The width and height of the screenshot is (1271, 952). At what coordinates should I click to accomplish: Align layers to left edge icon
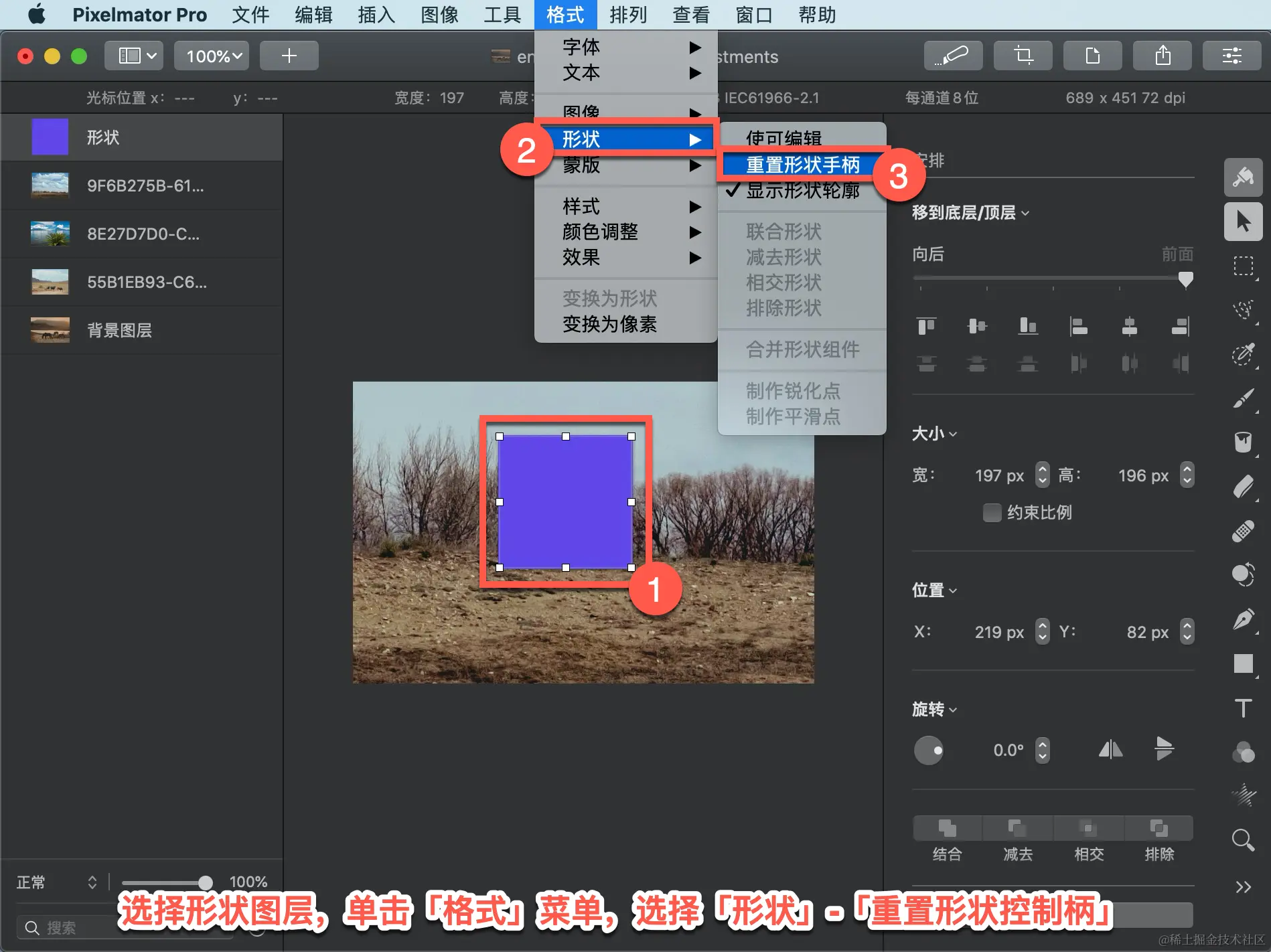tap(1078, 326)
